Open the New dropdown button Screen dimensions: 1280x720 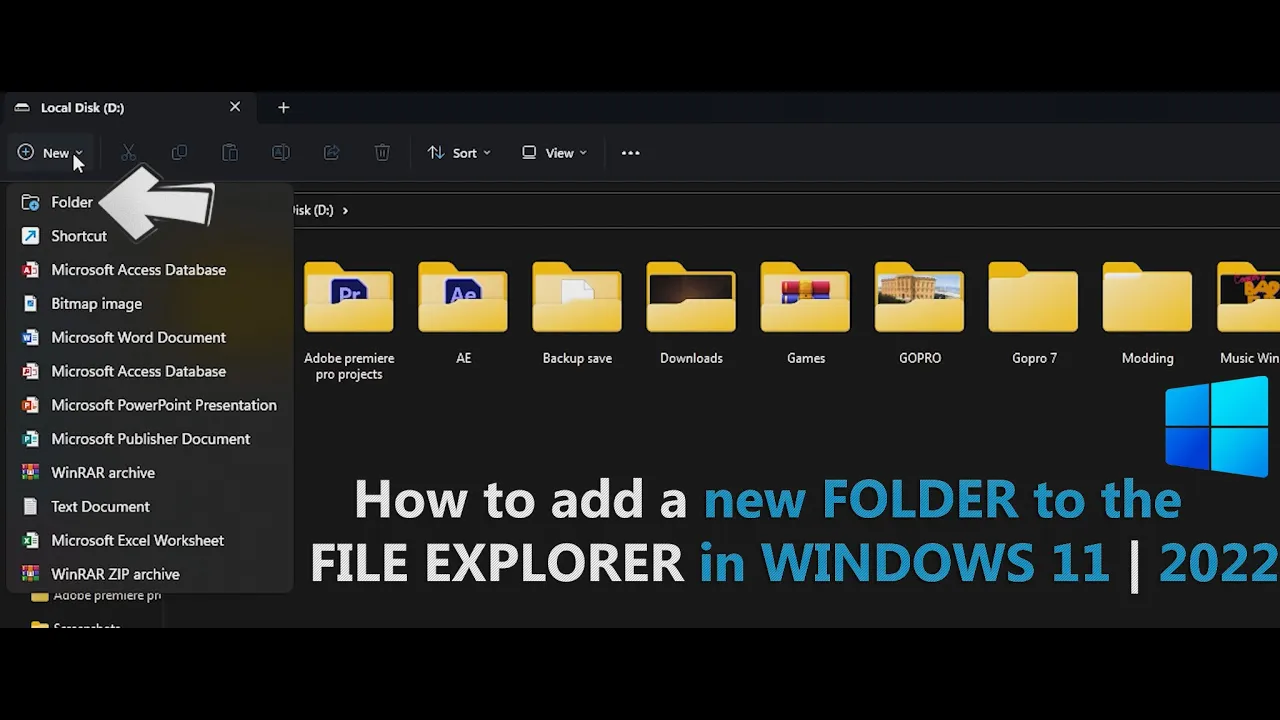pos(50,153)
